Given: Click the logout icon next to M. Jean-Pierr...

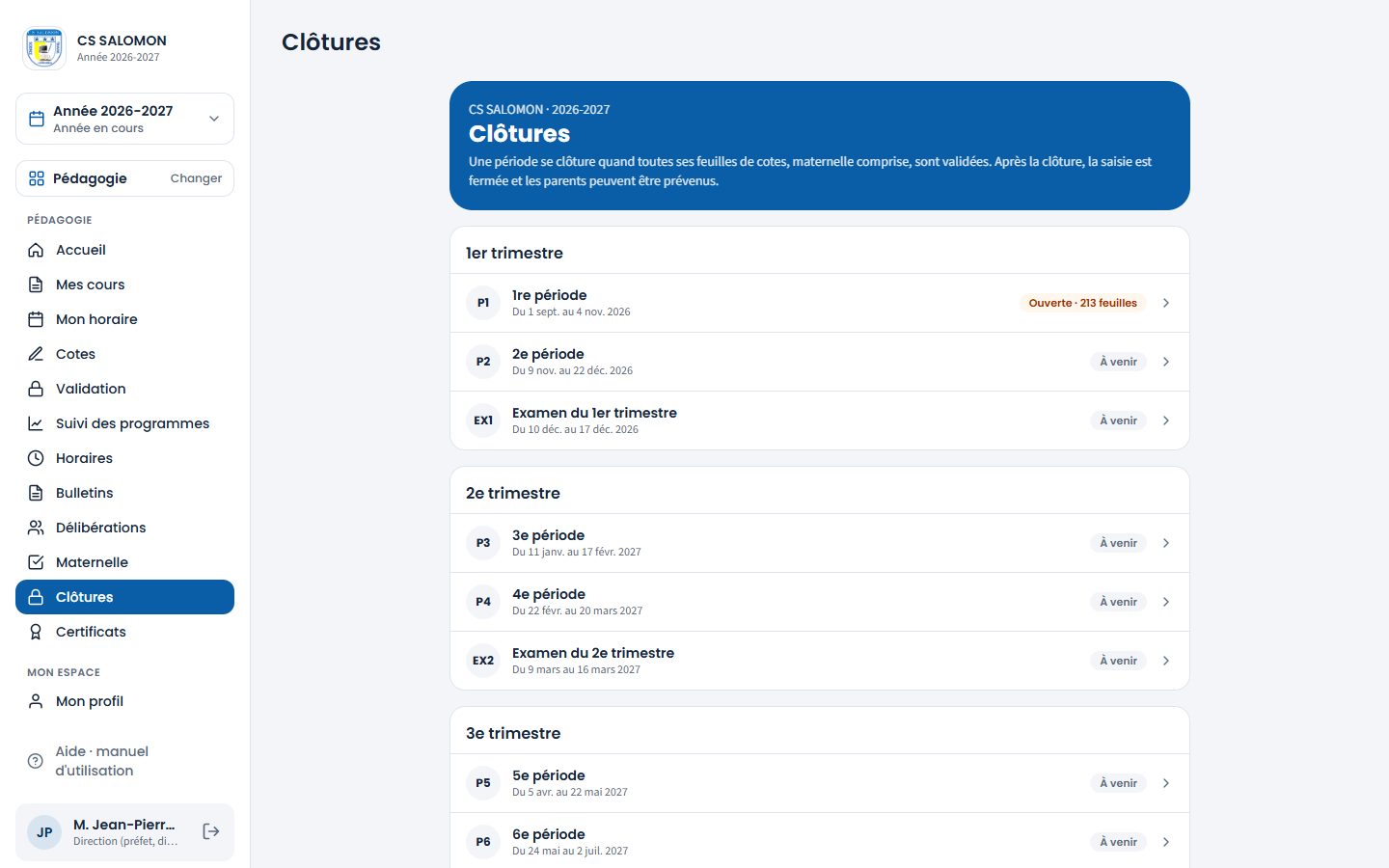Looking at the screenshot, I should [x=211, y=831].
